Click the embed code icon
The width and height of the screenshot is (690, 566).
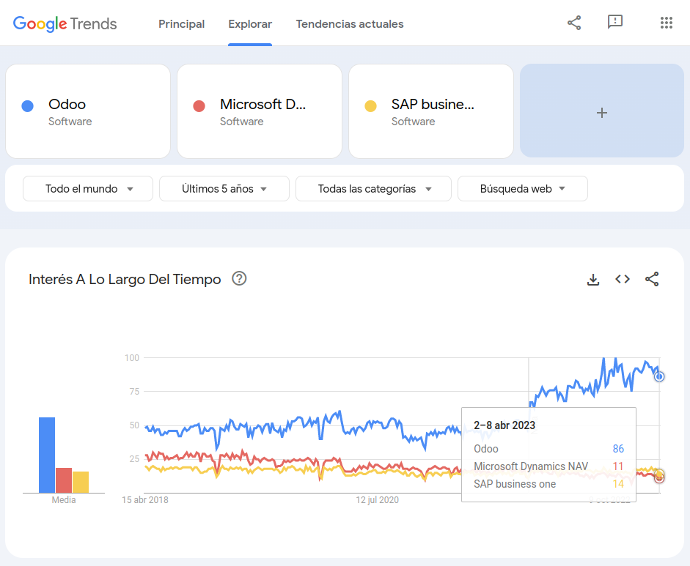[x=622, y=280]
